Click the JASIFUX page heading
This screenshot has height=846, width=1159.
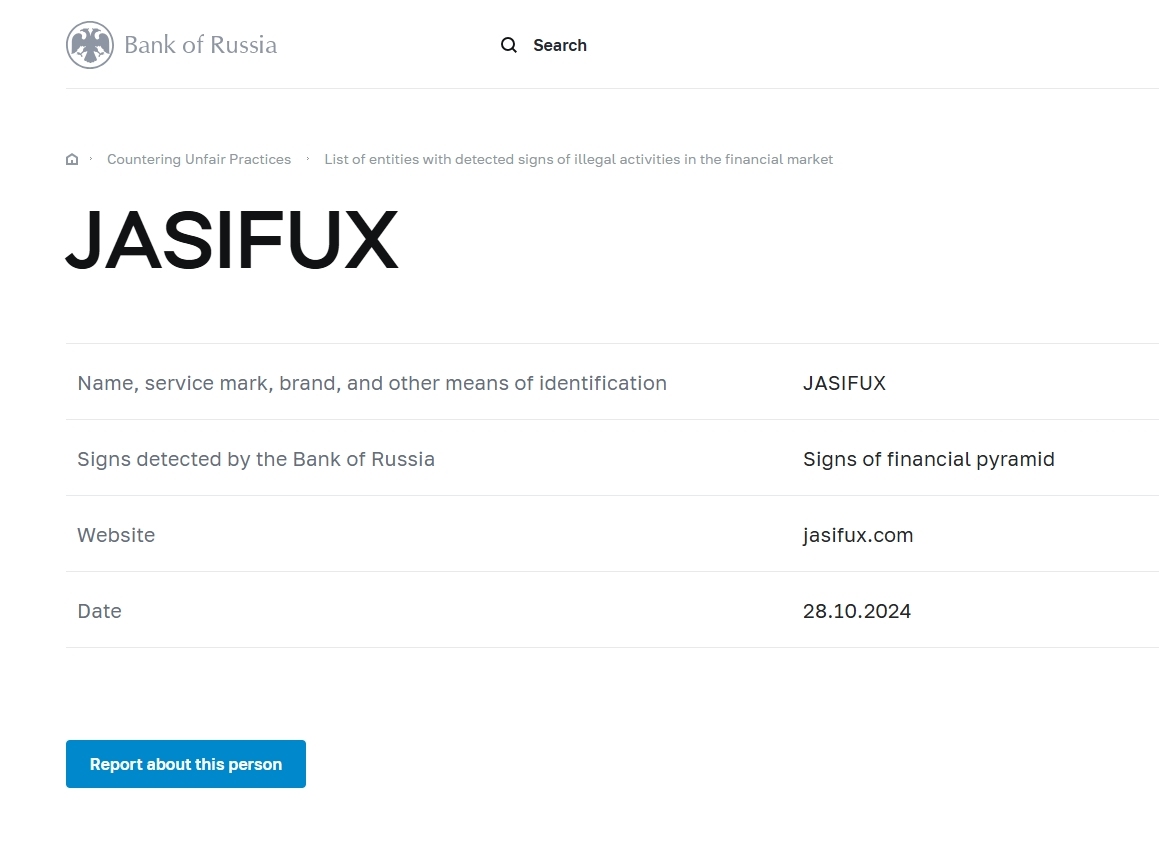[x=232, y=239]
